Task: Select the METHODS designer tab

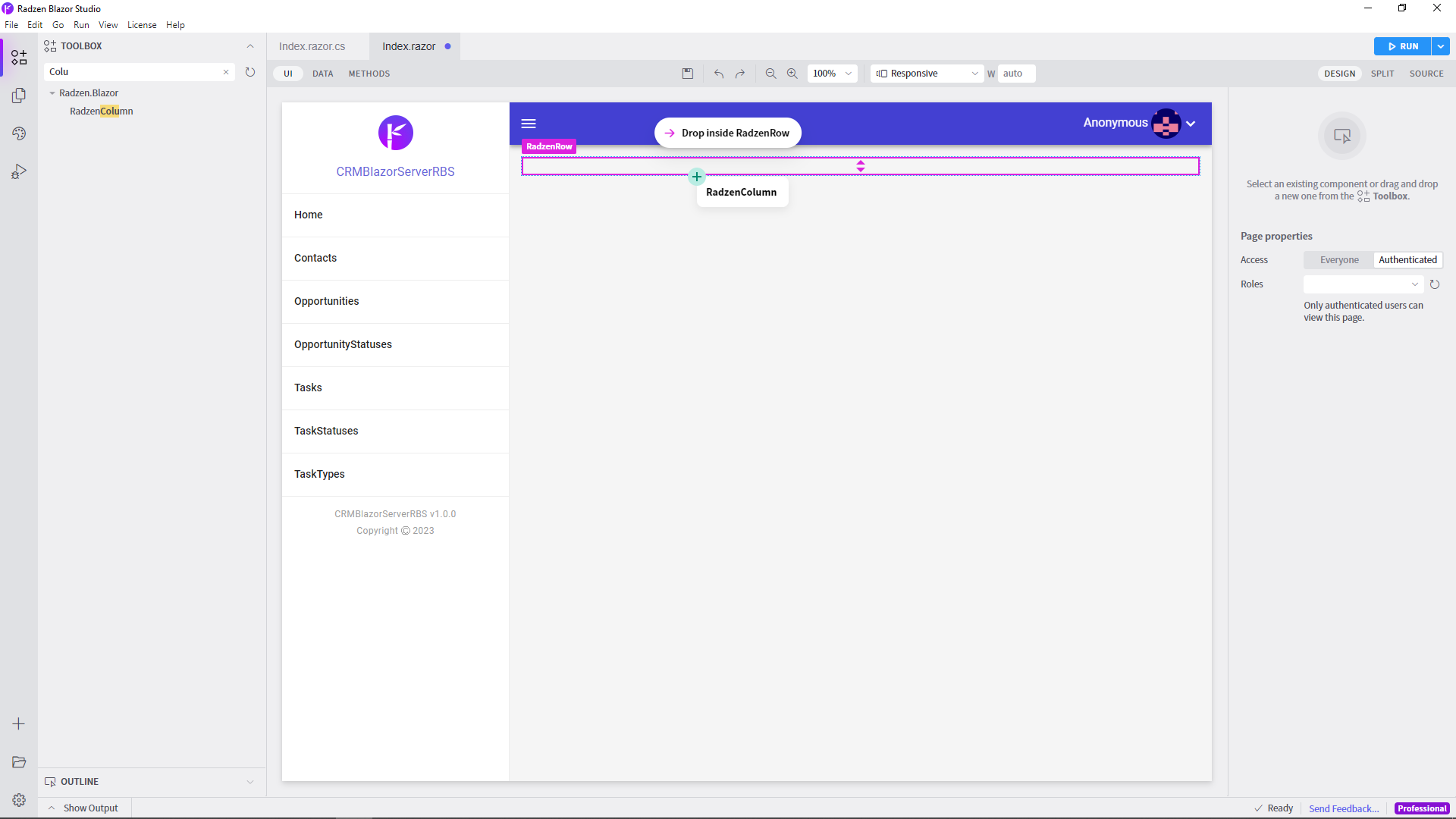Action: (369, 74)
